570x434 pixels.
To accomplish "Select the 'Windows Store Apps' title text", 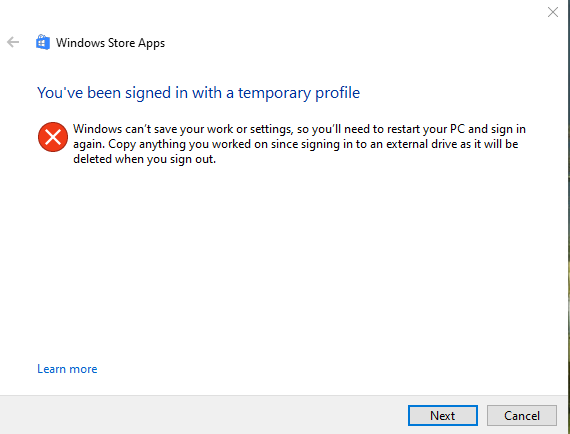I will click(110, 43).
